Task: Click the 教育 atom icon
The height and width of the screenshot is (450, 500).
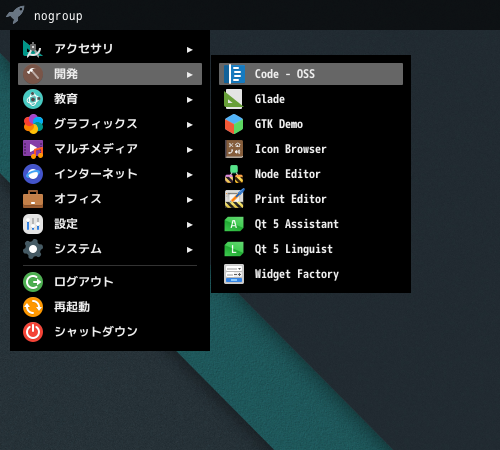Action: coord(33,99)
